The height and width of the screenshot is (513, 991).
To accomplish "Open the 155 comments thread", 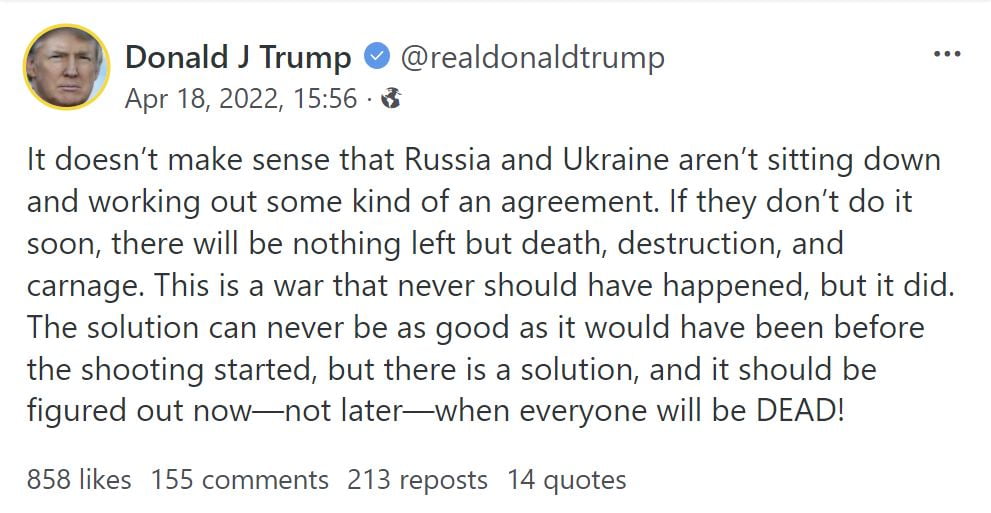I will tap(240, 480).
